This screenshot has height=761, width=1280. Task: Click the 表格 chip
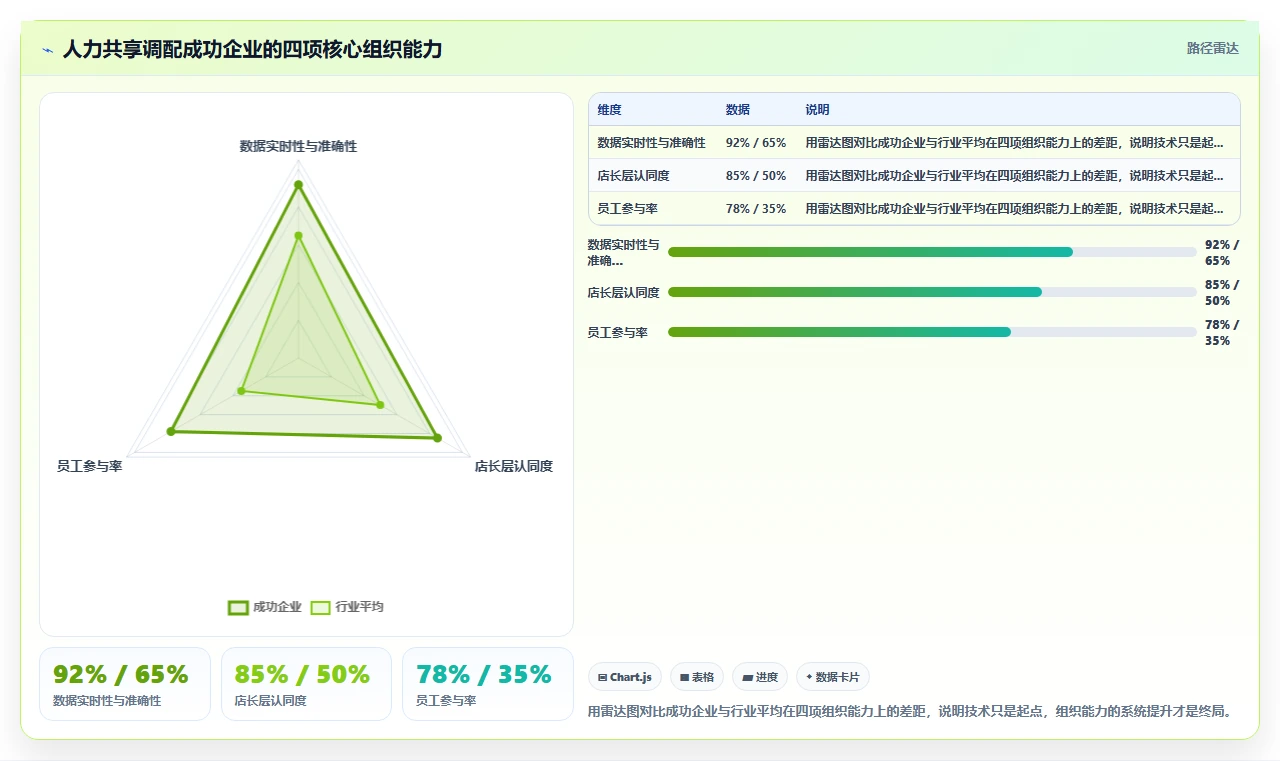(x=697, y=677)
